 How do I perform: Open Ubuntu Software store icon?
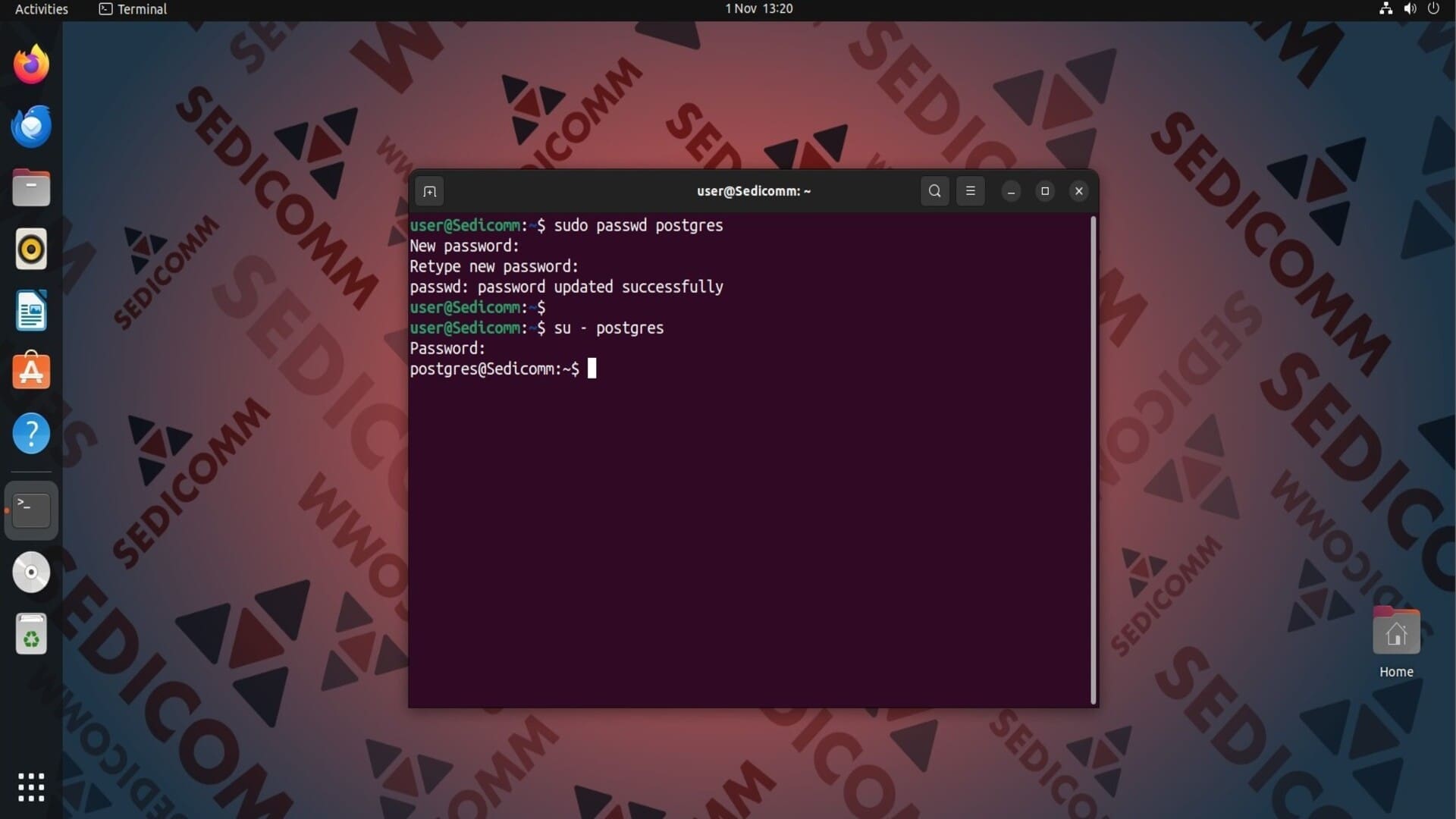tap(31, 371)
